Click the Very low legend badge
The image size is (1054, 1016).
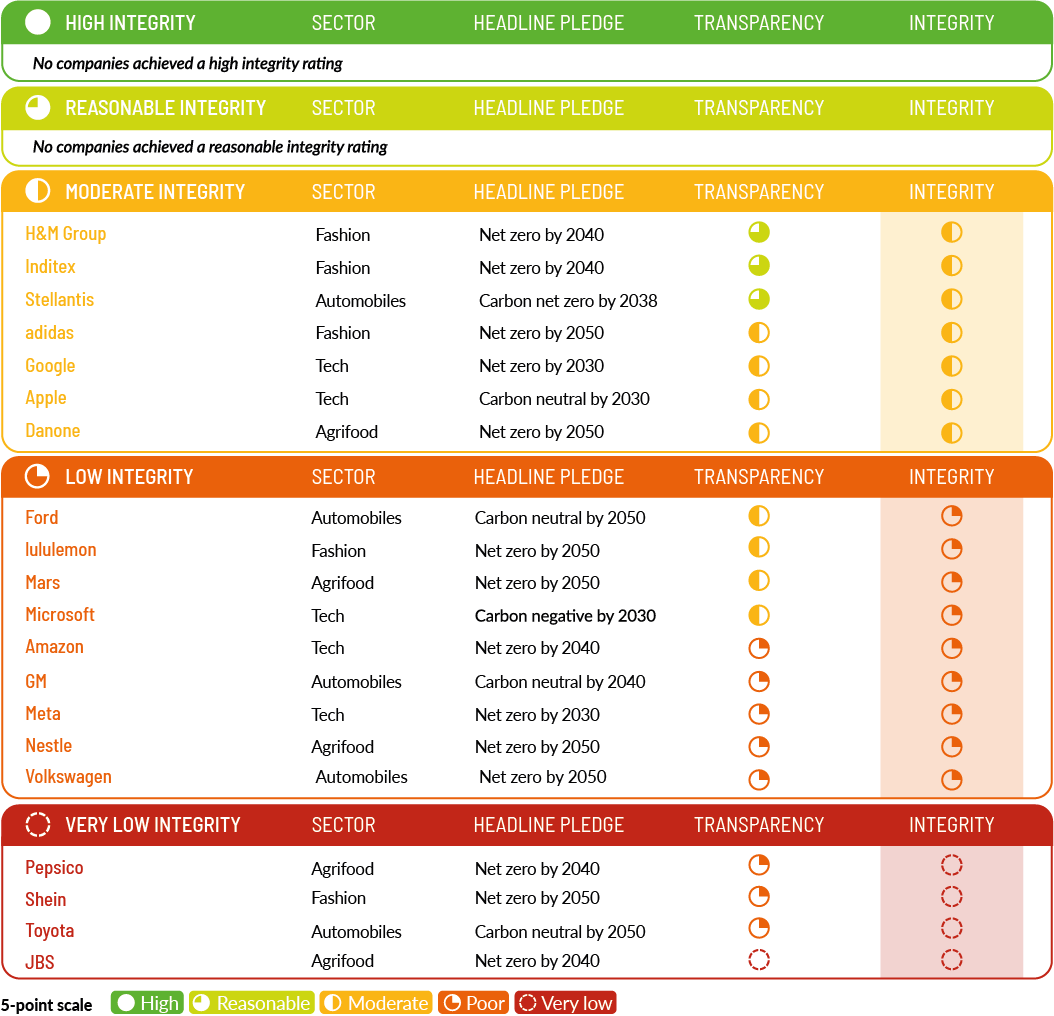point(565,1003)
